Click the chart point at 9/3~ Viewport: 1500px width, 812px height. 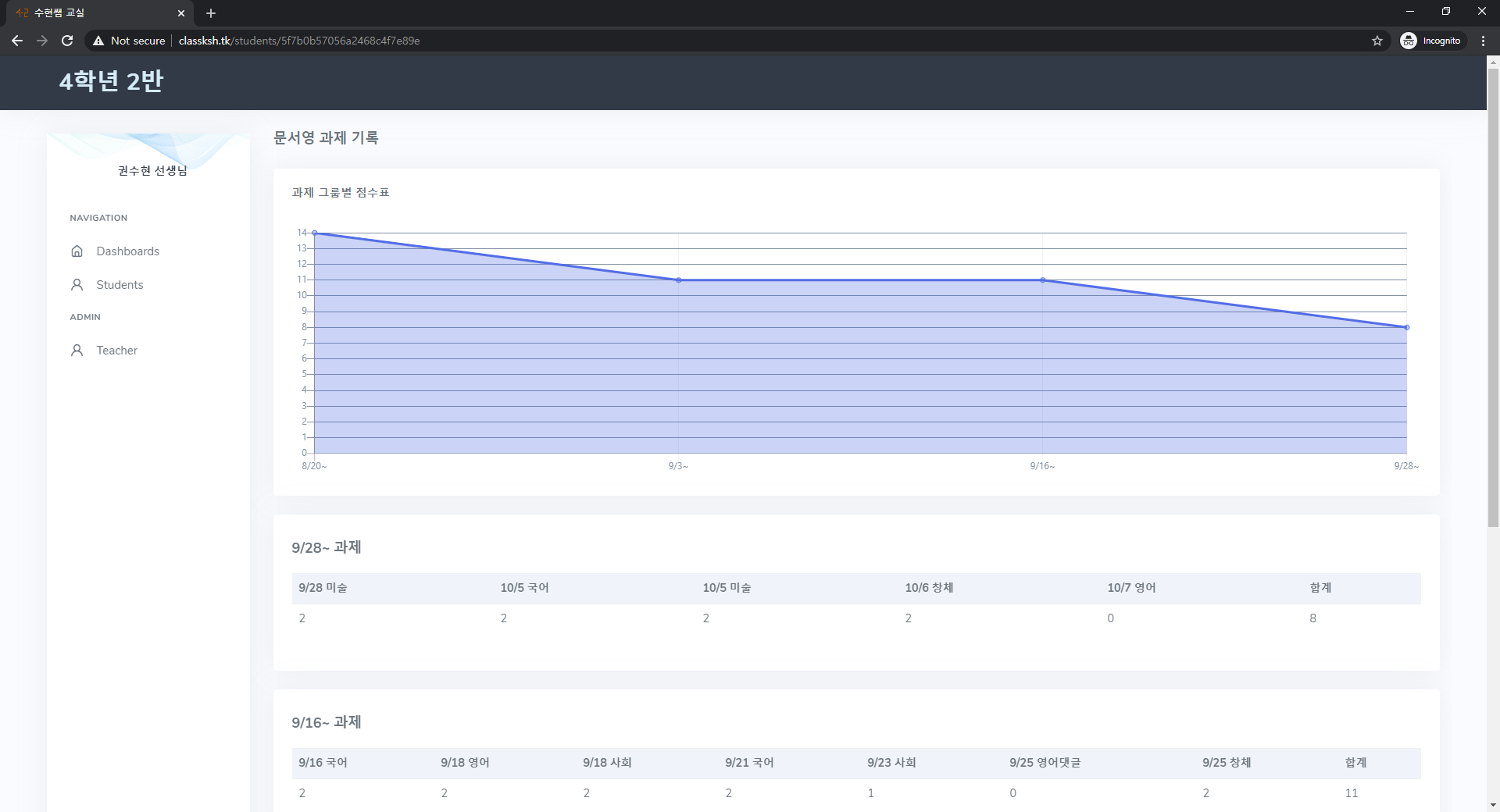click(678, 280)
